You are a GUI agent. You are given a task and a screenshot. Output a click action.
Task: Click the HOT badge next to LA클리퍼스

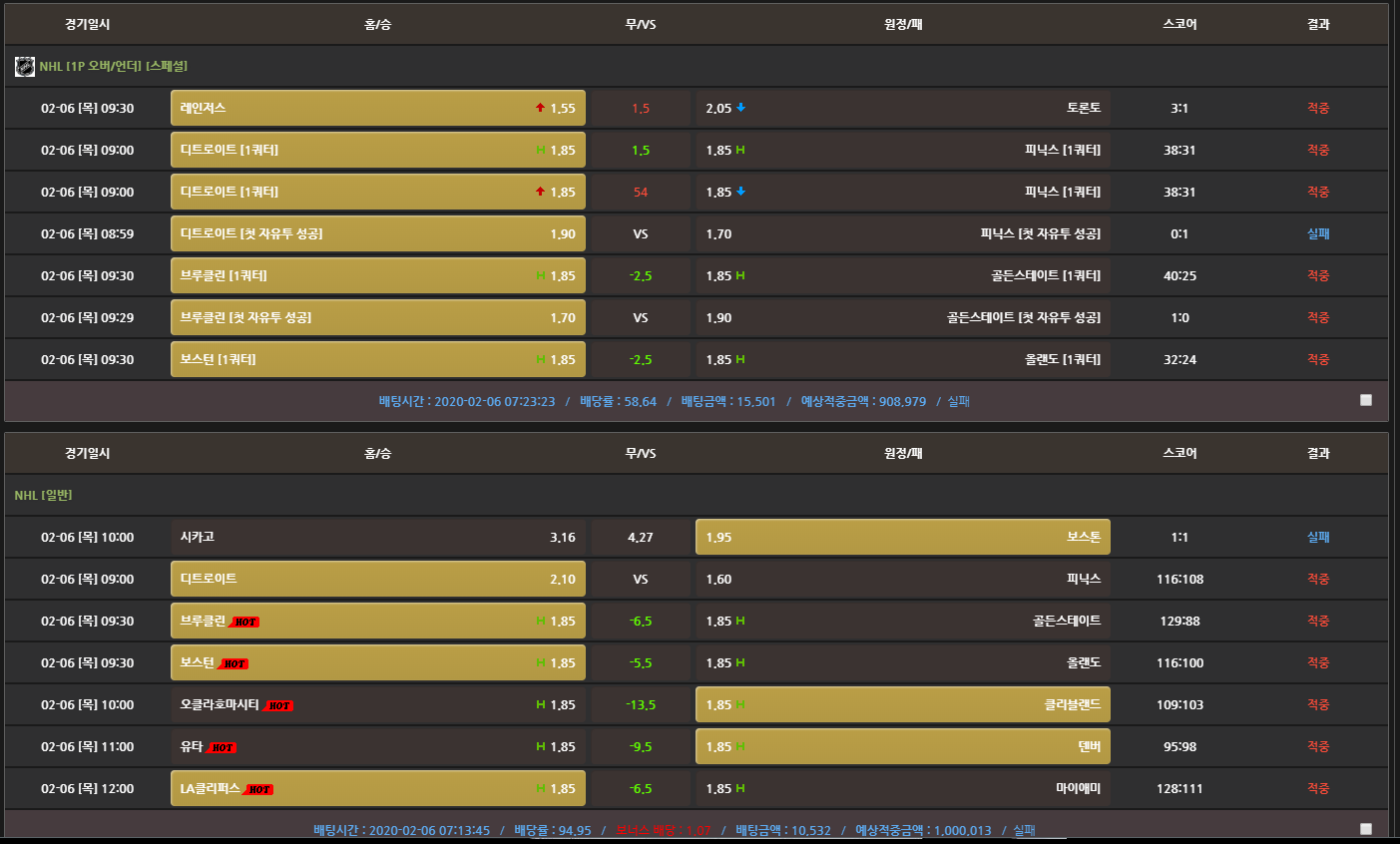coord(258,789)
